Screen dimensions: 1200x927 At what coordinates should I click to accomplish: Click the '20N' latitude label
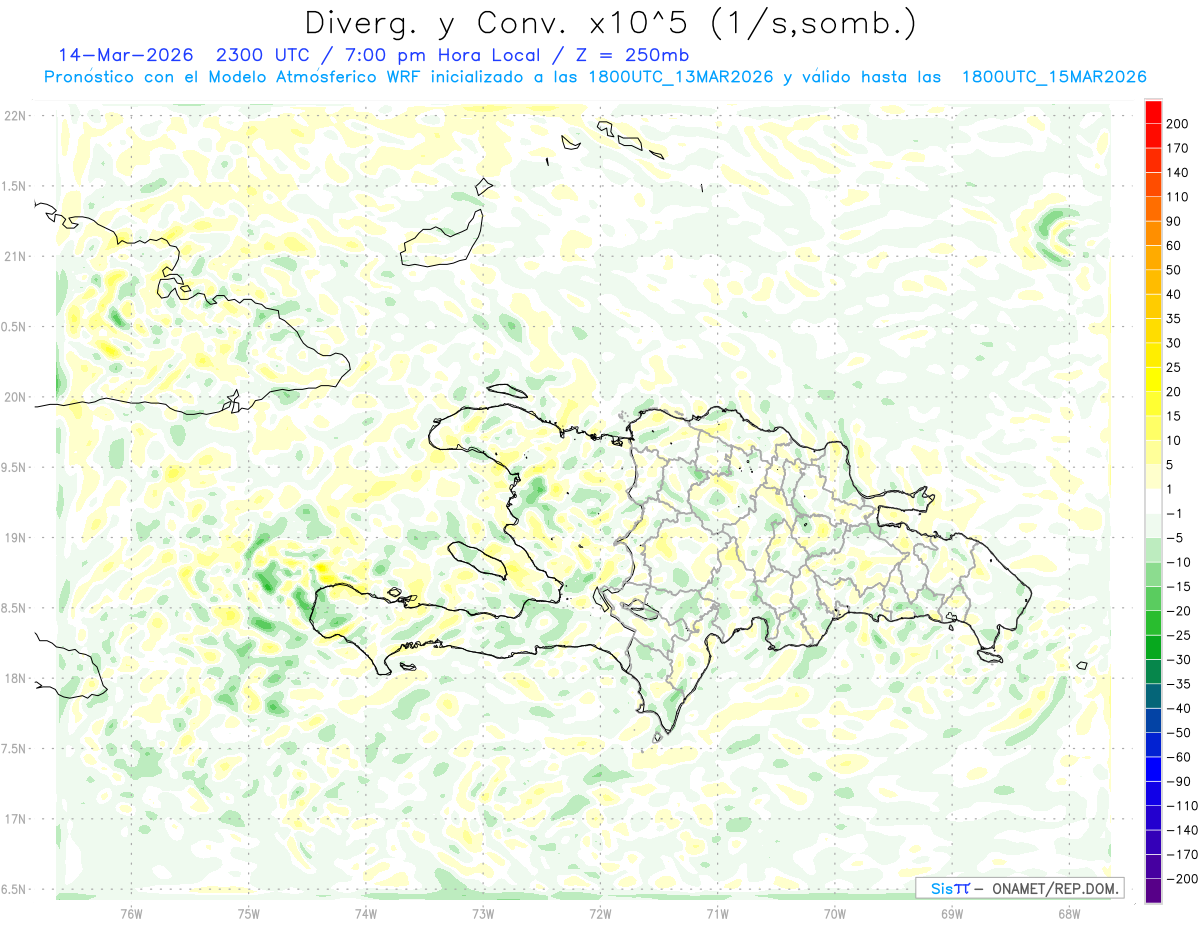click(x=16, y=397)
